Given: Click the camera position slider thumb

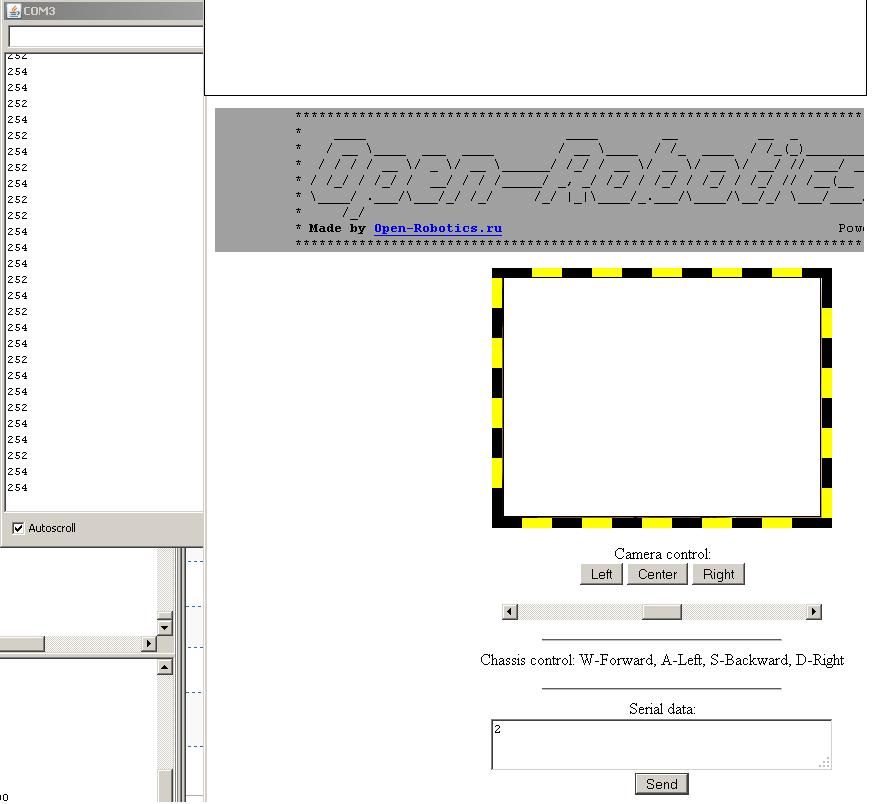Looking at the screenshot, I should [662, 612].
